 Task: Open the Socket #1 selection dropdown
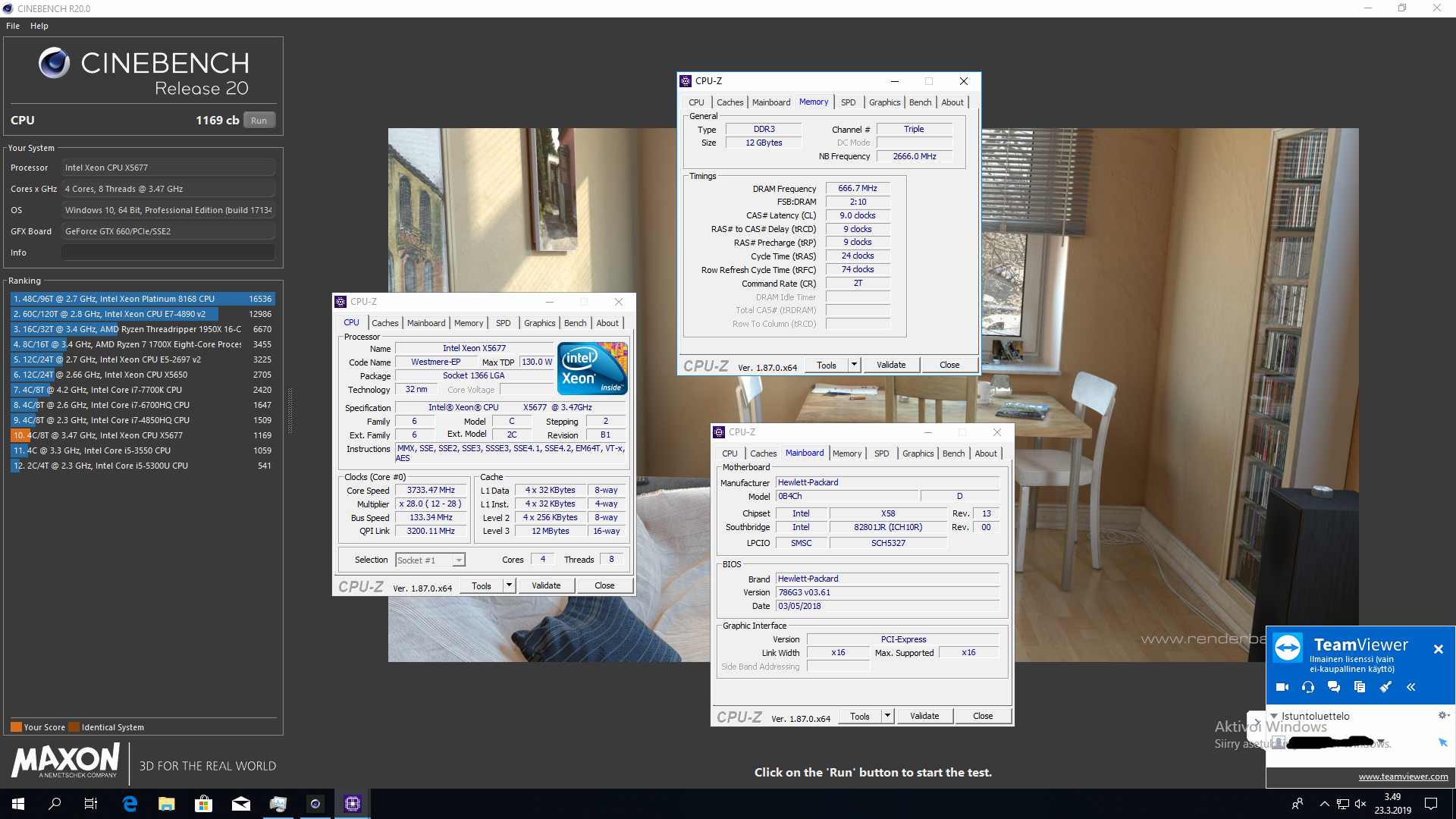[x=459, y=560]
